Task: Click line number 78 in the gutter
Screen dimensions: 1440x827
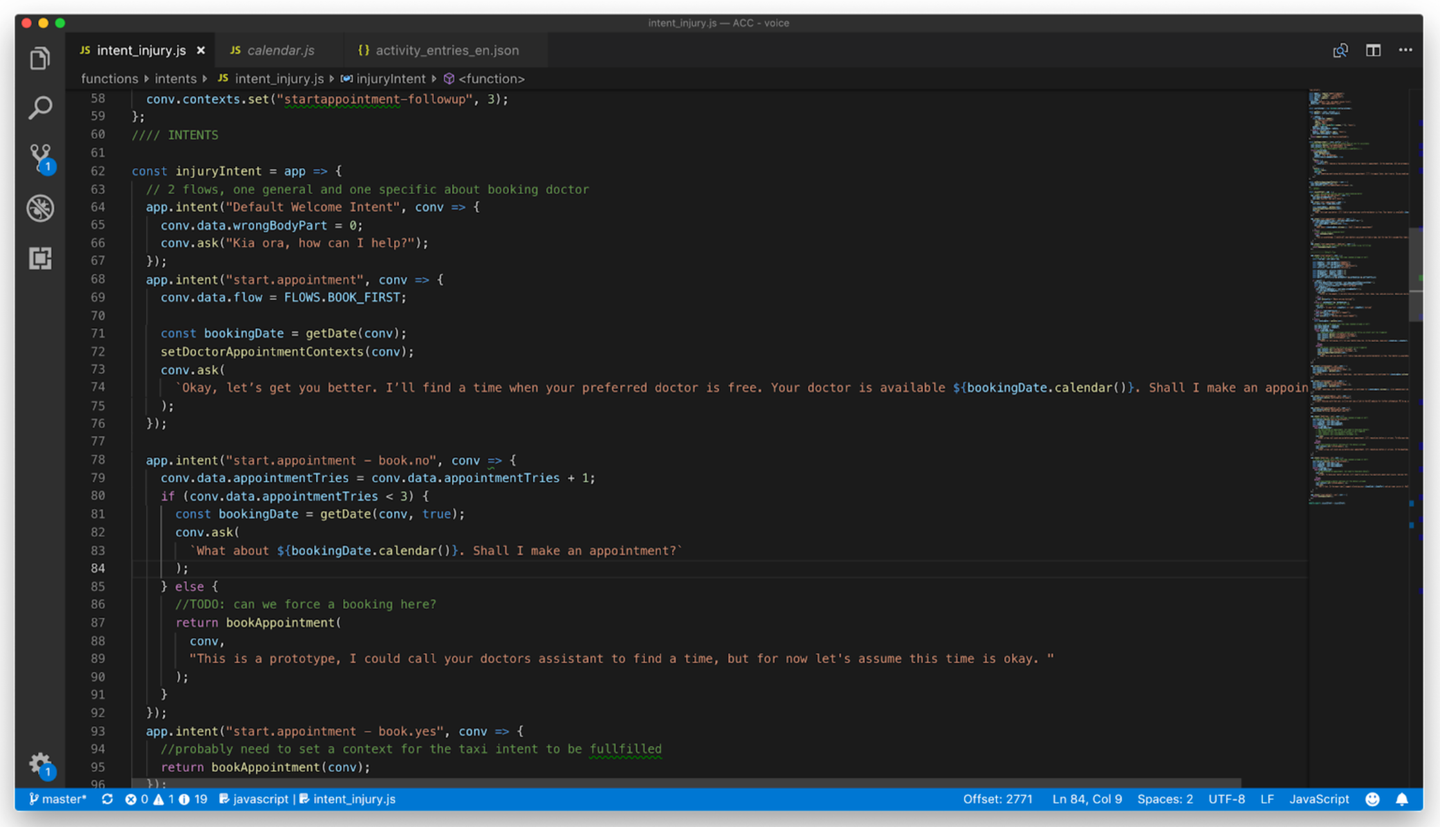Action: [x=97, y=460]
